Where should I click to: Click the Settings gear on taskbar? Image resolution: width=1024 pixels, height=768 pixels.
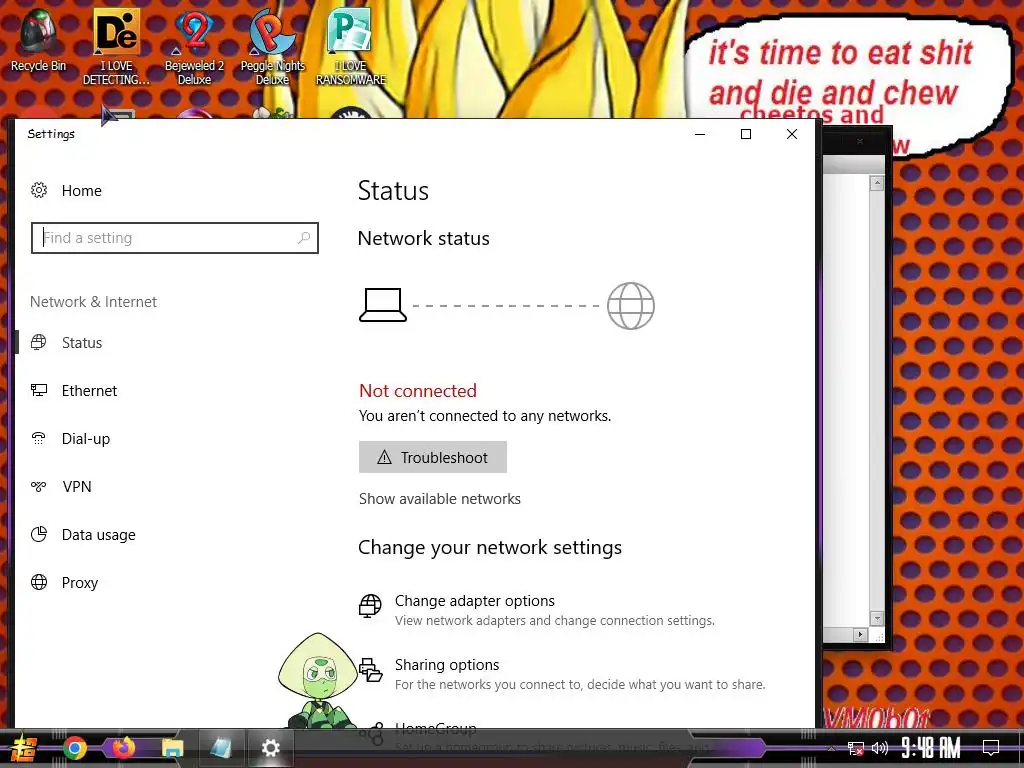[x=270, y=748]
